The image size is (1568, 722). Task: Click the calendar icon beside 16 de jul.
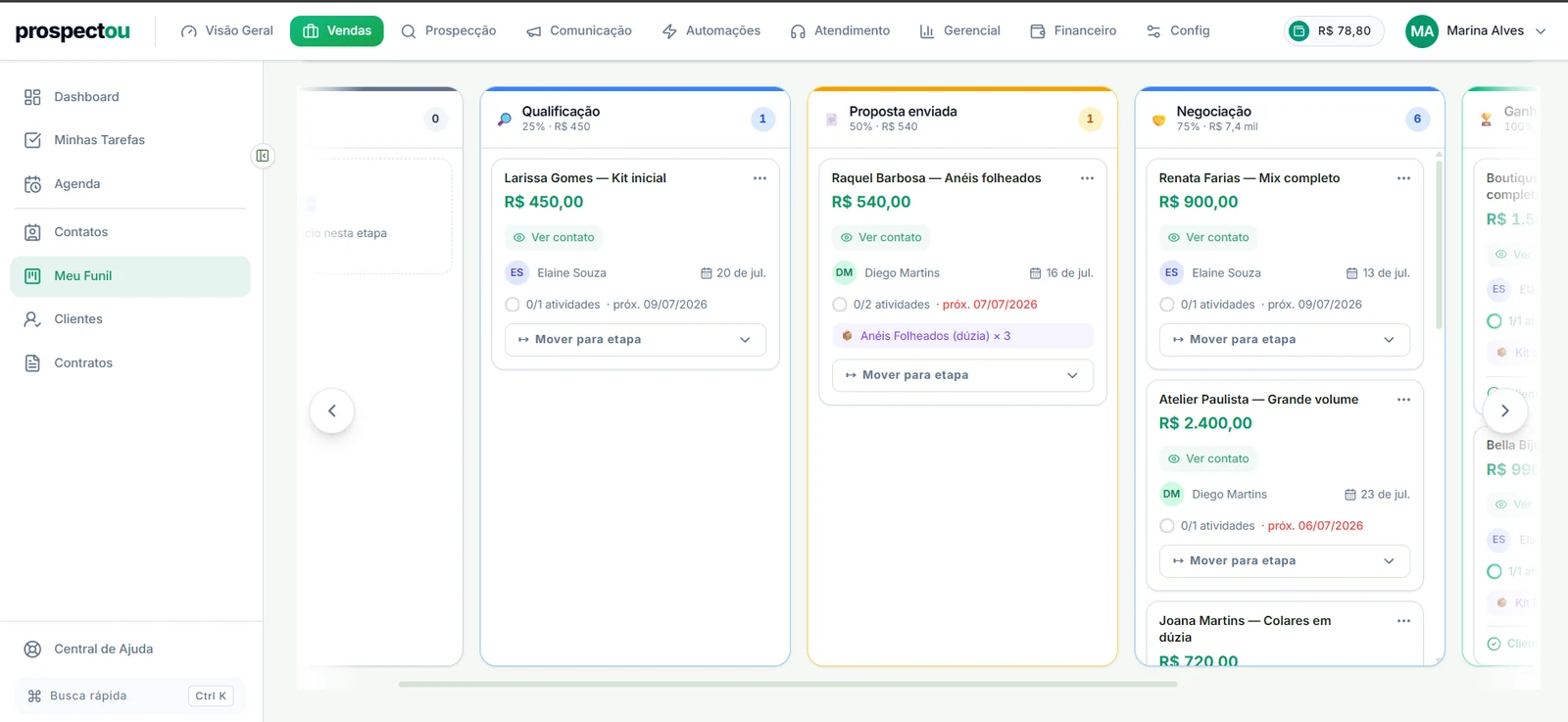pos(1036,273)
